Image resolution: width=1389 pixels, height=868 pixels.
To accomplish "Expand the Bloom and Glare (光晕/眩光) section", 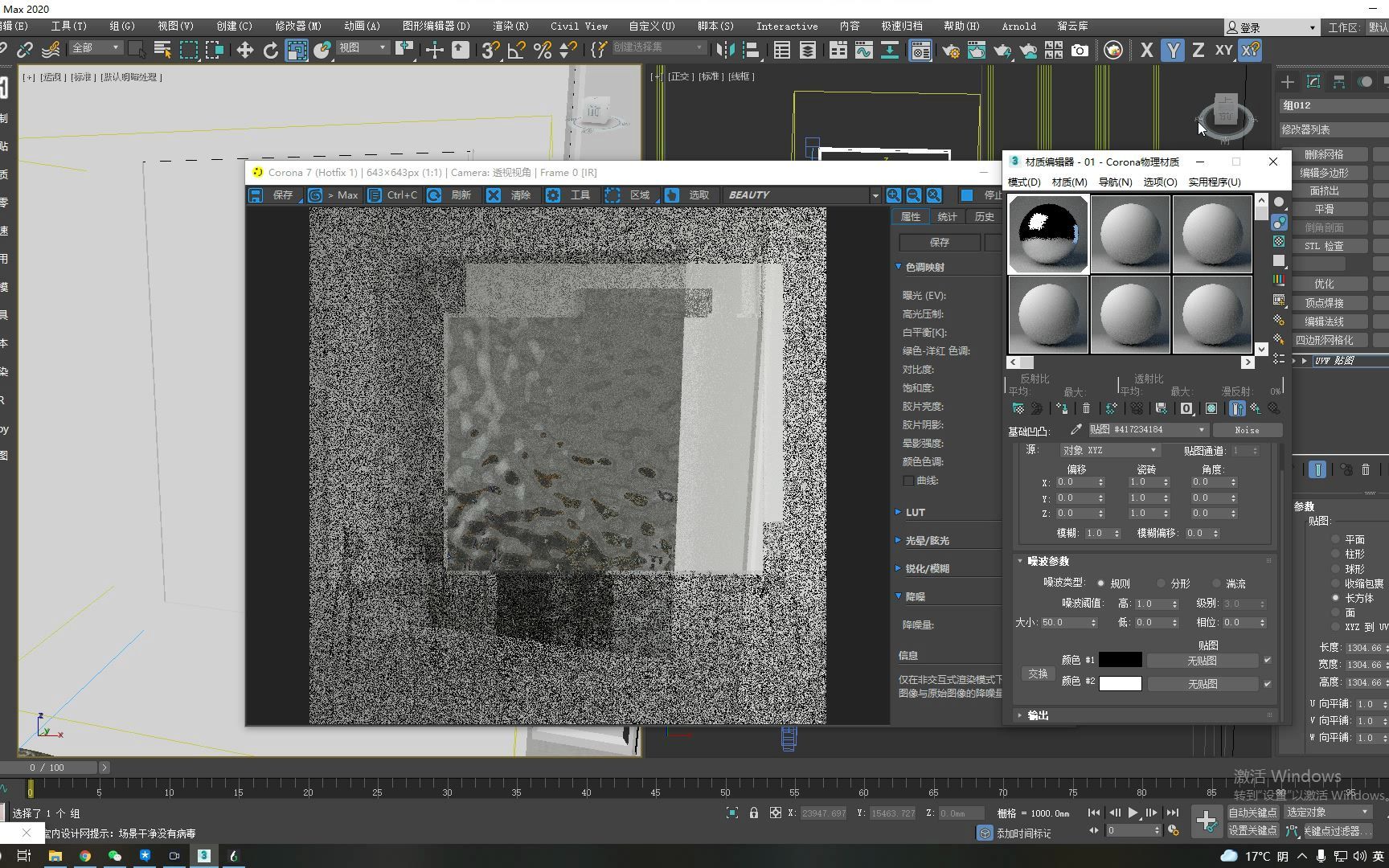I will coord(899,540).
